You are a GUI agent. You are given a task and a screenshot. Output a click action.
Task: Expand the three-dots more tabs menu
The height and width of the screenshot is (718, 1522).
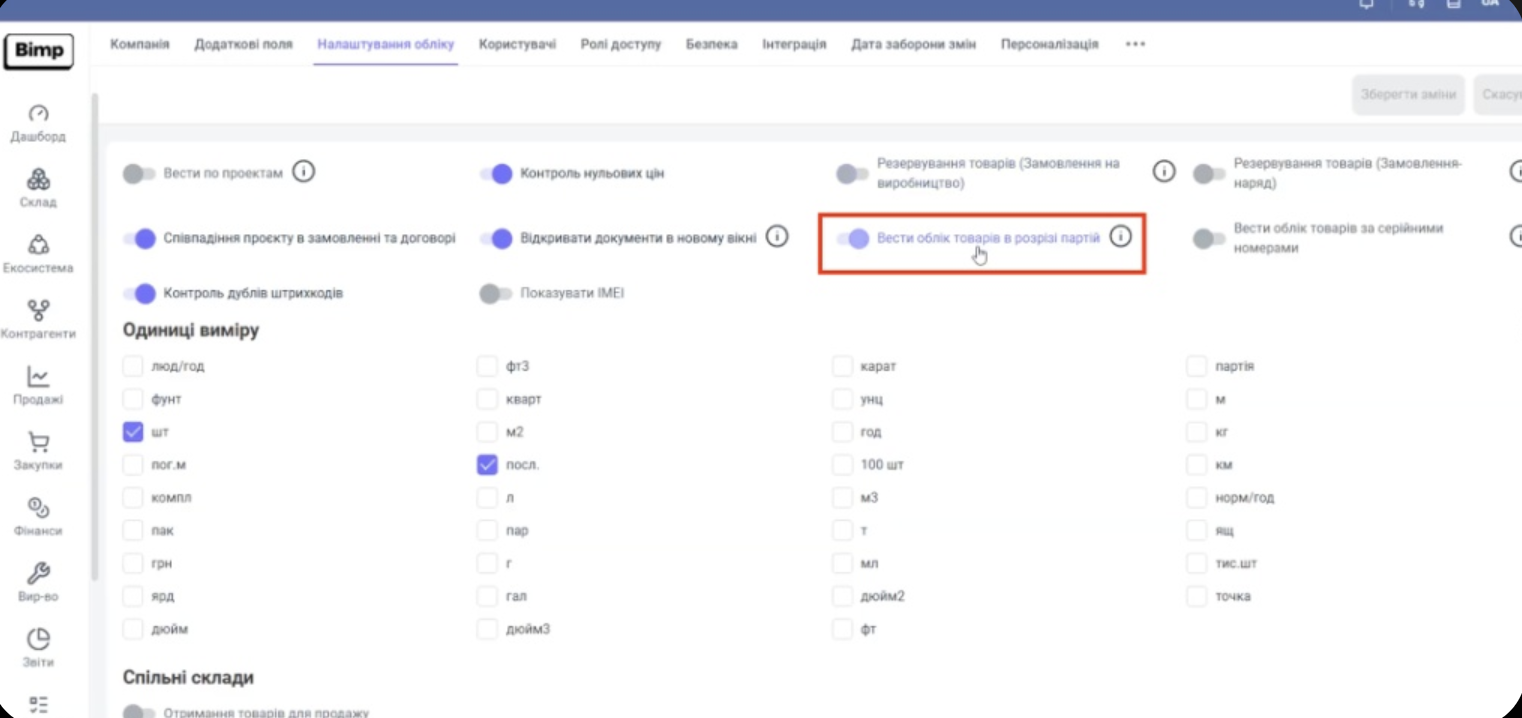1135,44
